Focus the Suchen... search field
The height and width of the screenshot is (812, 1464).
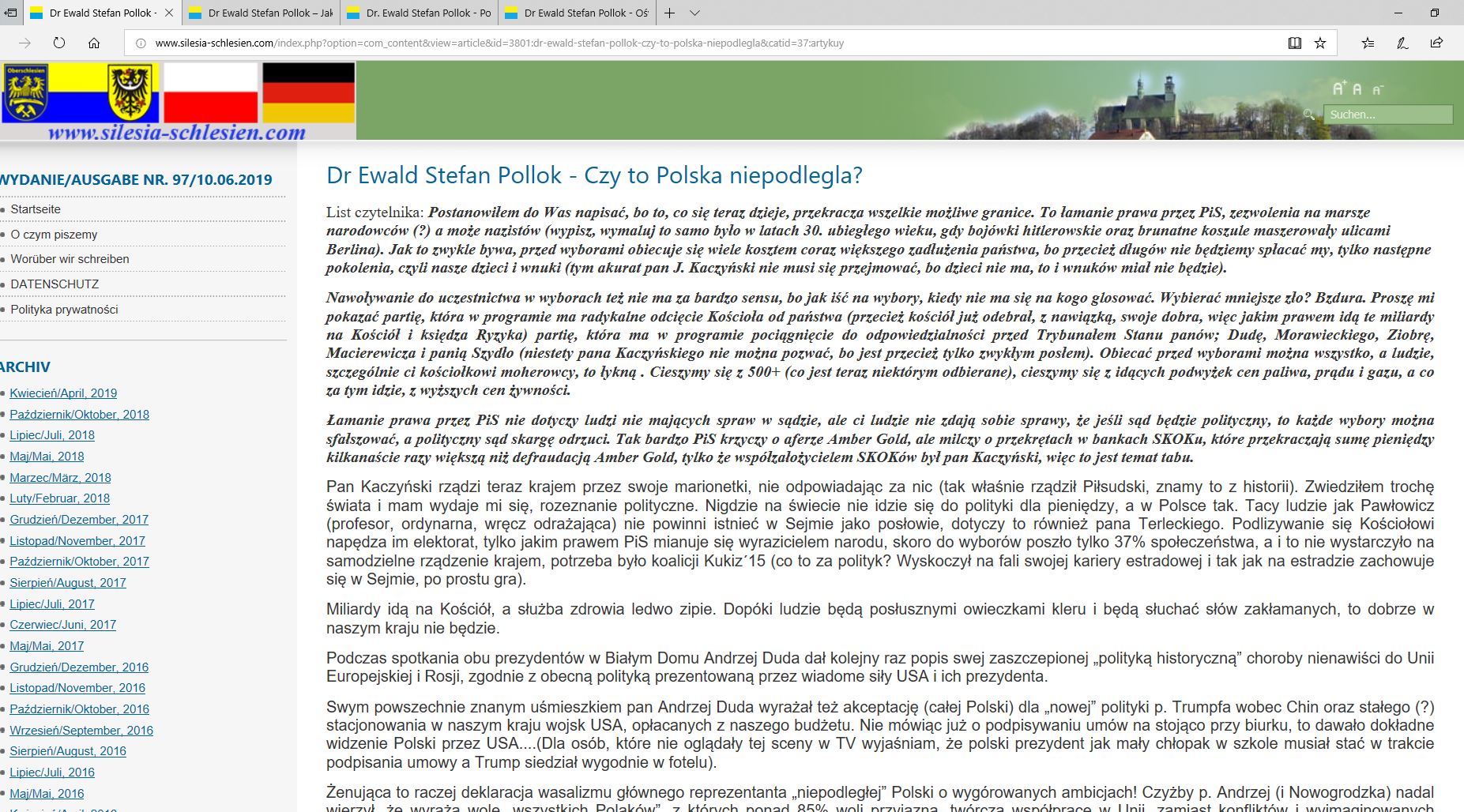[1387, 115]
